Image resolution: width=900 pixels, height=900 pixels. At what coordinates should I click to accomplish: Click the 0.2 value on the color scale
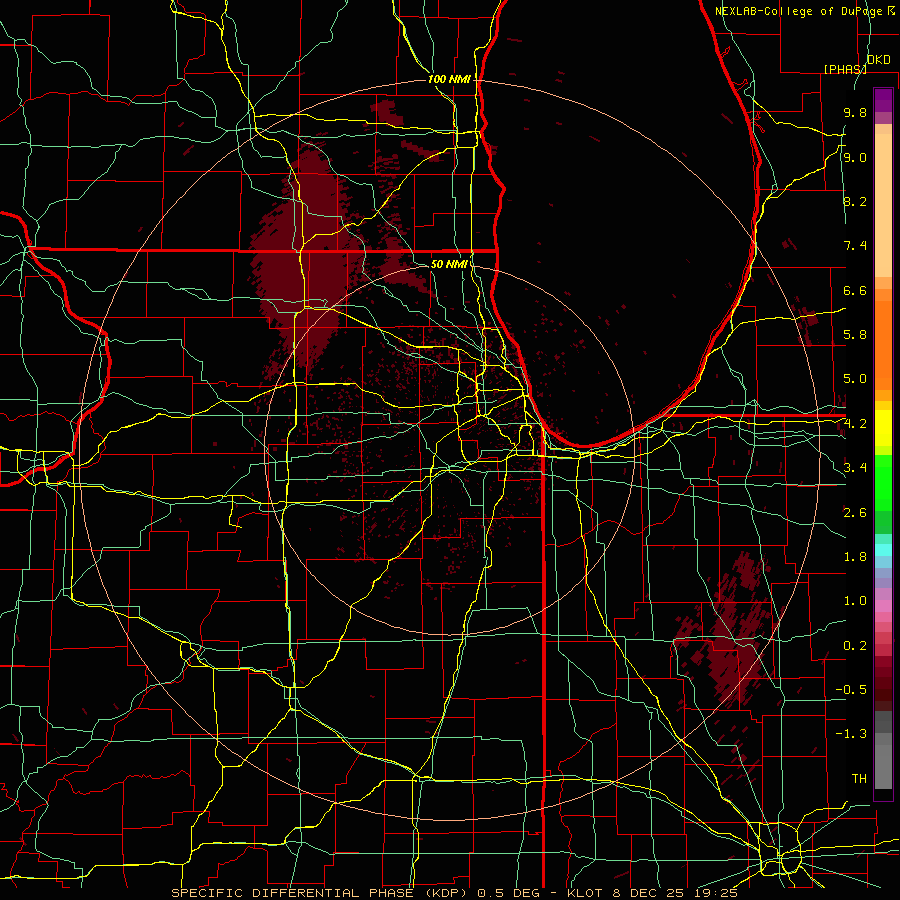pyautogui.click(x=855, y=646)
